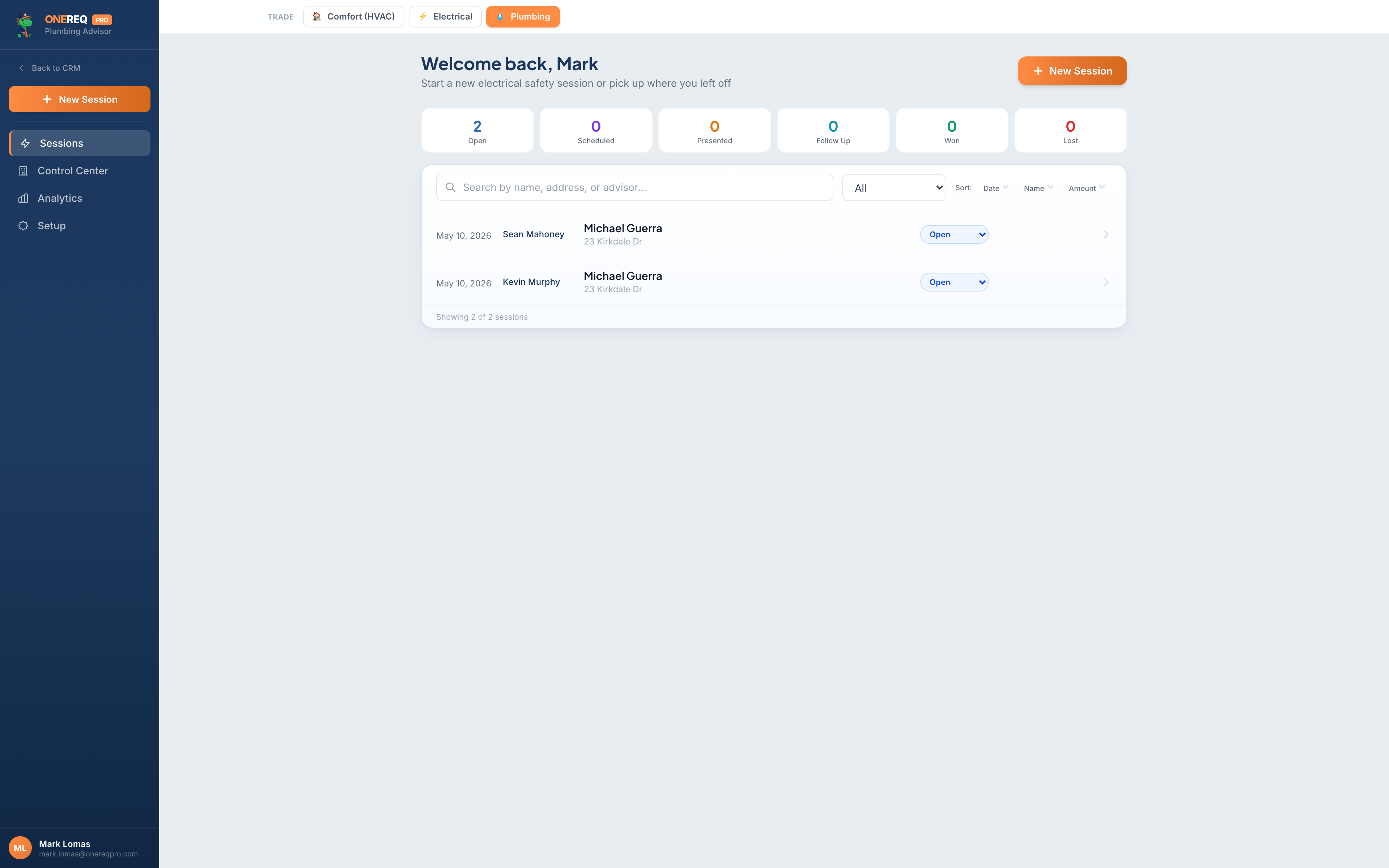1389x868 pixels.
Task: Click the plus icon in header New Session
Action: point(1038,71)
